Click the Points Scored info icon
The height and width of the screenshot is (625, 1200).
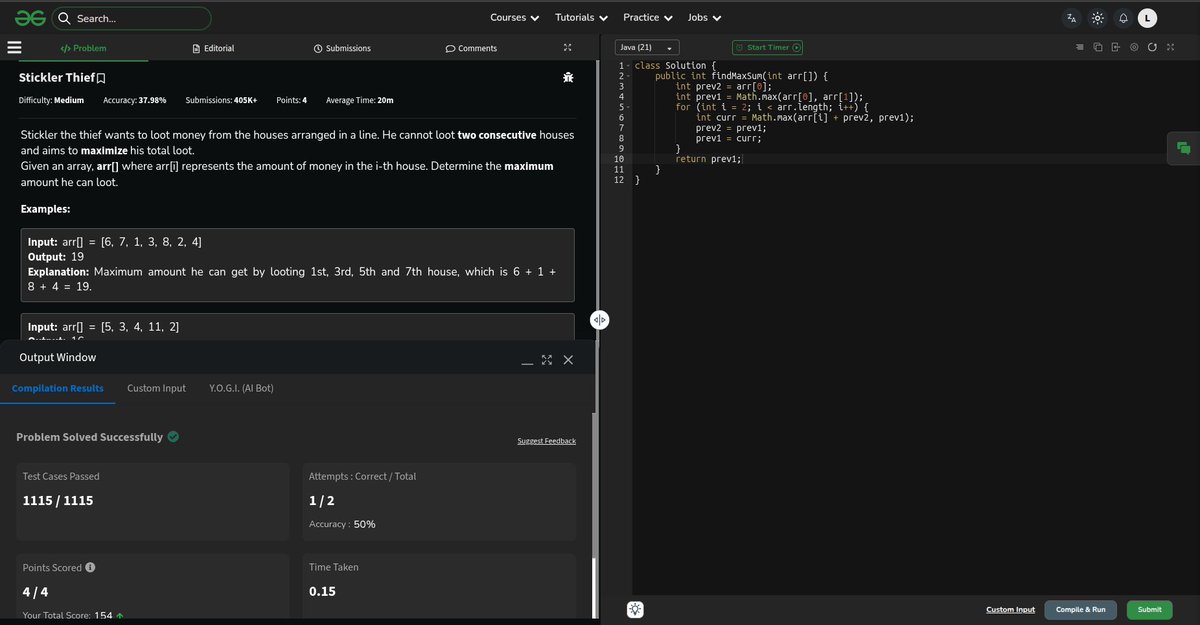91,567
